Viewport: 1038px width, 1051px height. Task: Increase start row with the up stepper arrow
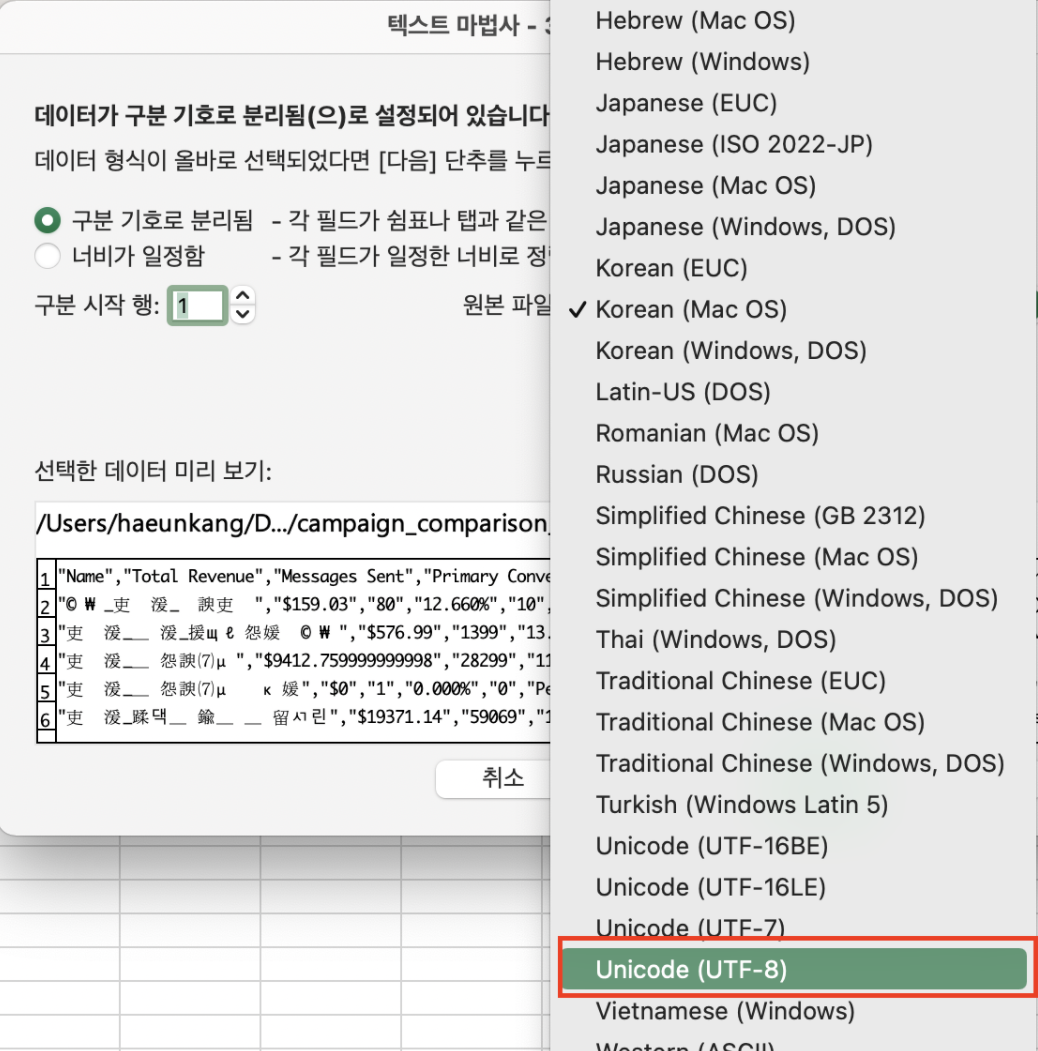coord(243,296)
